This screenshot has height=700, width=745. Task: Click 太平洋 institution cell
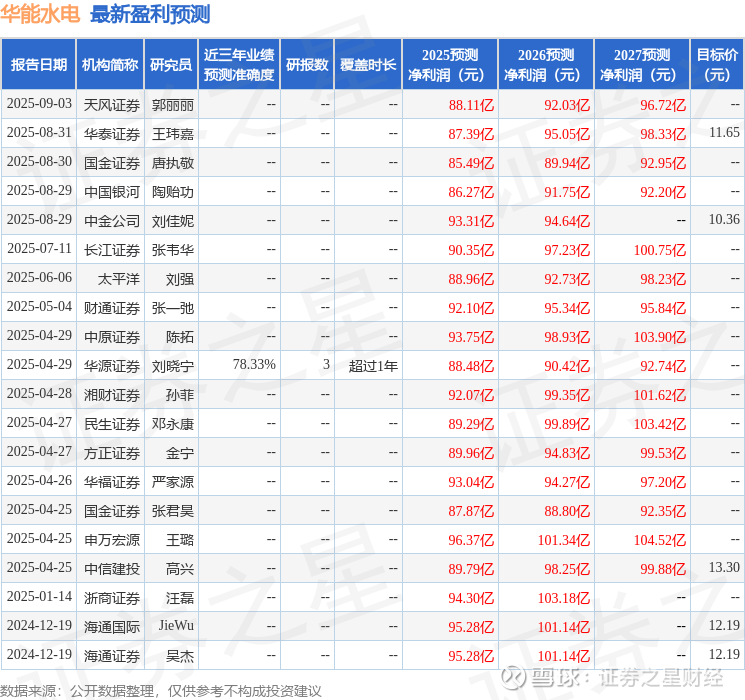point(119,279)
